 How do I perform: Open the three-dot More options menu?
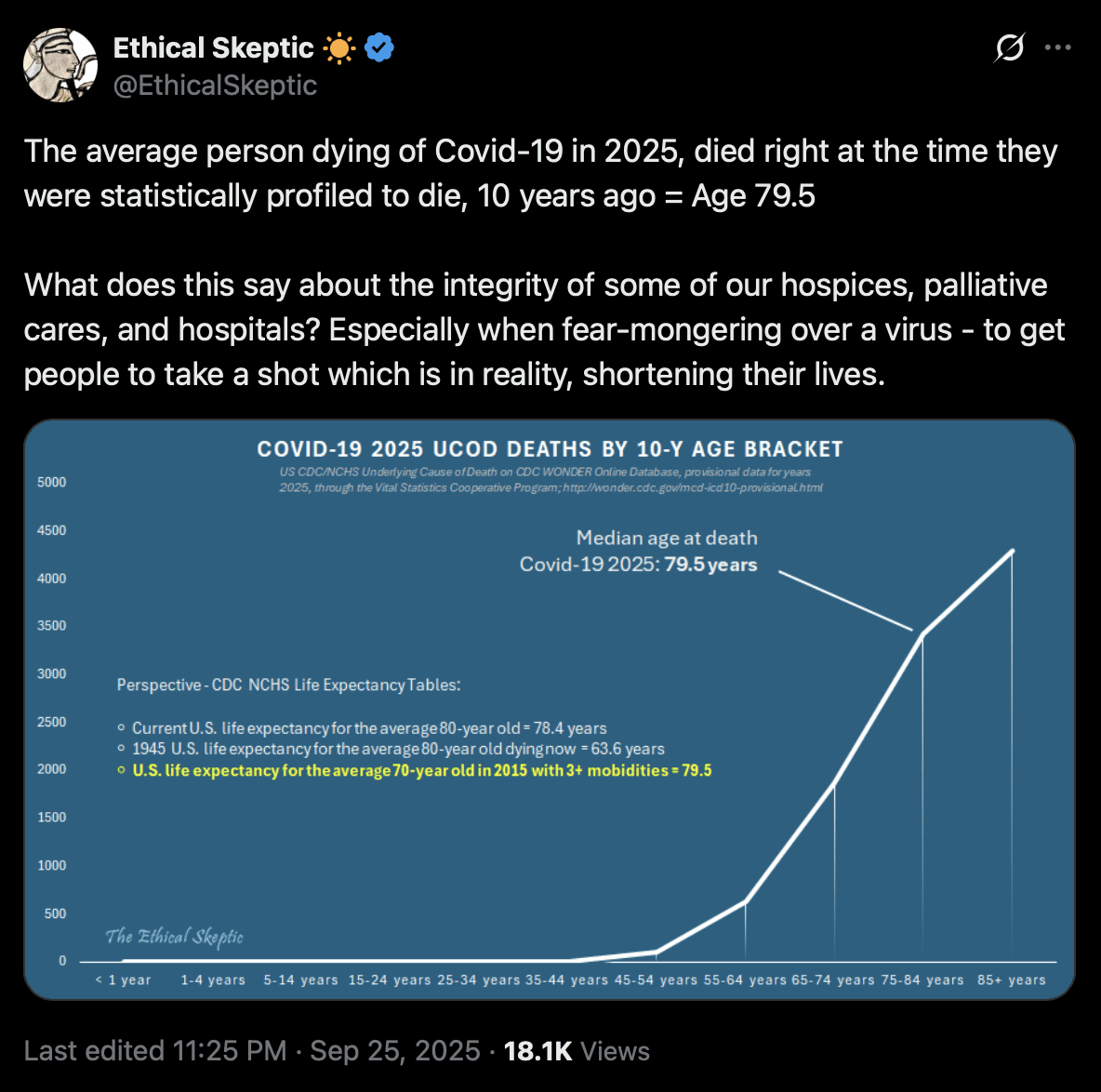1057,47
